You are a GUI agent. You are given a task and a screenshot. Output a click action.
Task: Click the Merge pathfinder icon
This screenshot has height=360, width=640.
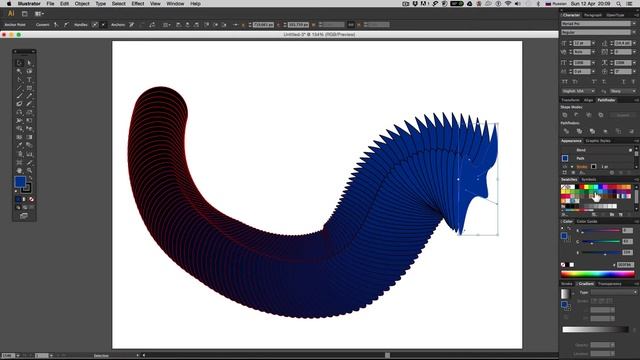point(592,131)
